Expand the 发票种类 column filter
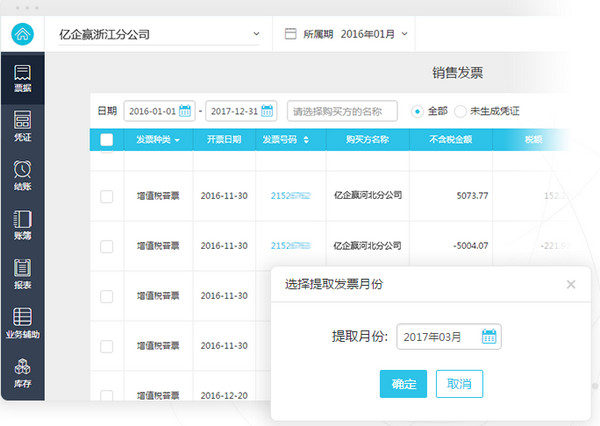600x426 pixels. 177,141
